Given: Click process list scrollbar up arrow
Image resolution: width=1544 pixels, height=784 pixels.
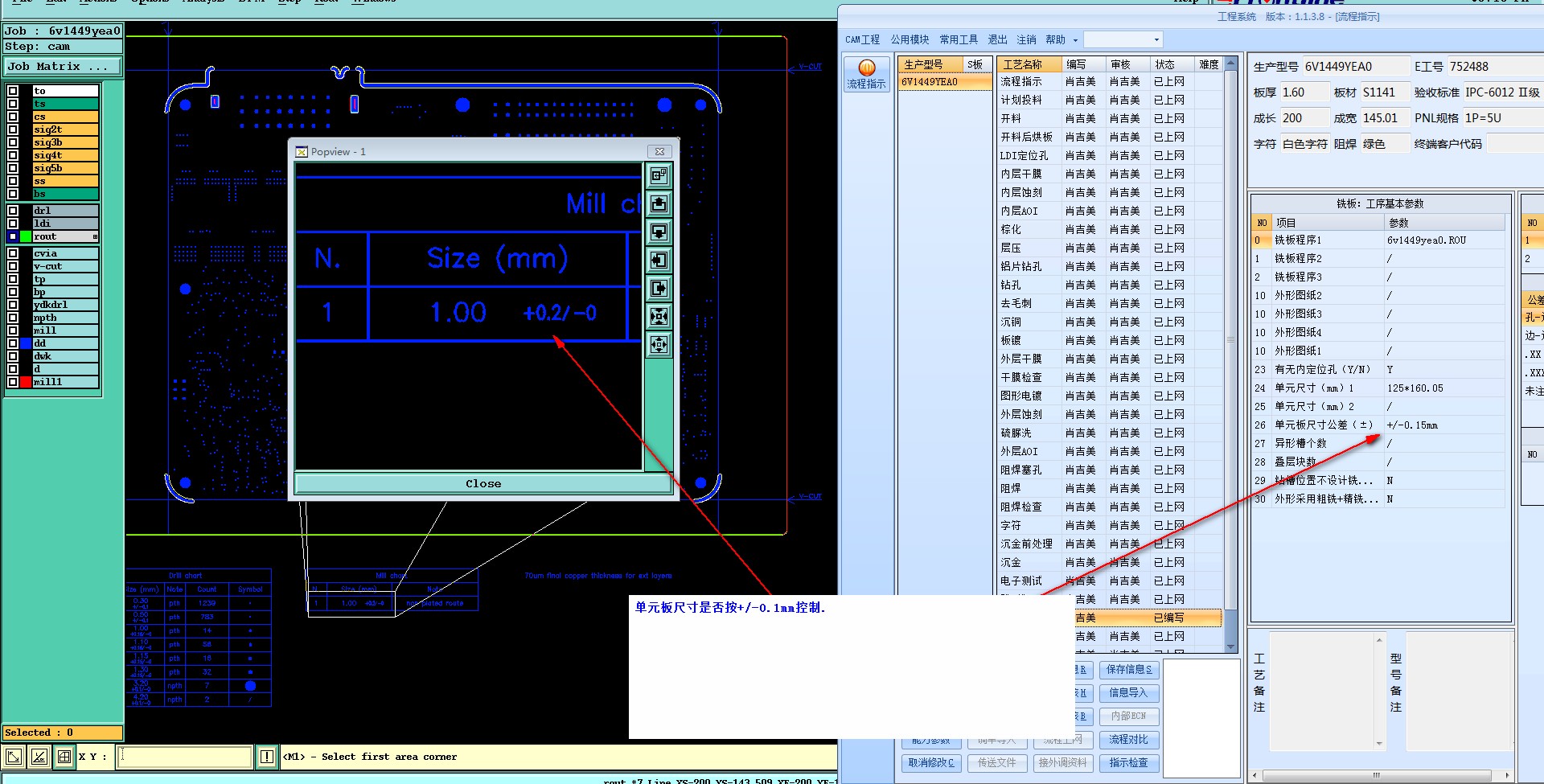Looking at the screenshot, I should tap(1230, 63).
